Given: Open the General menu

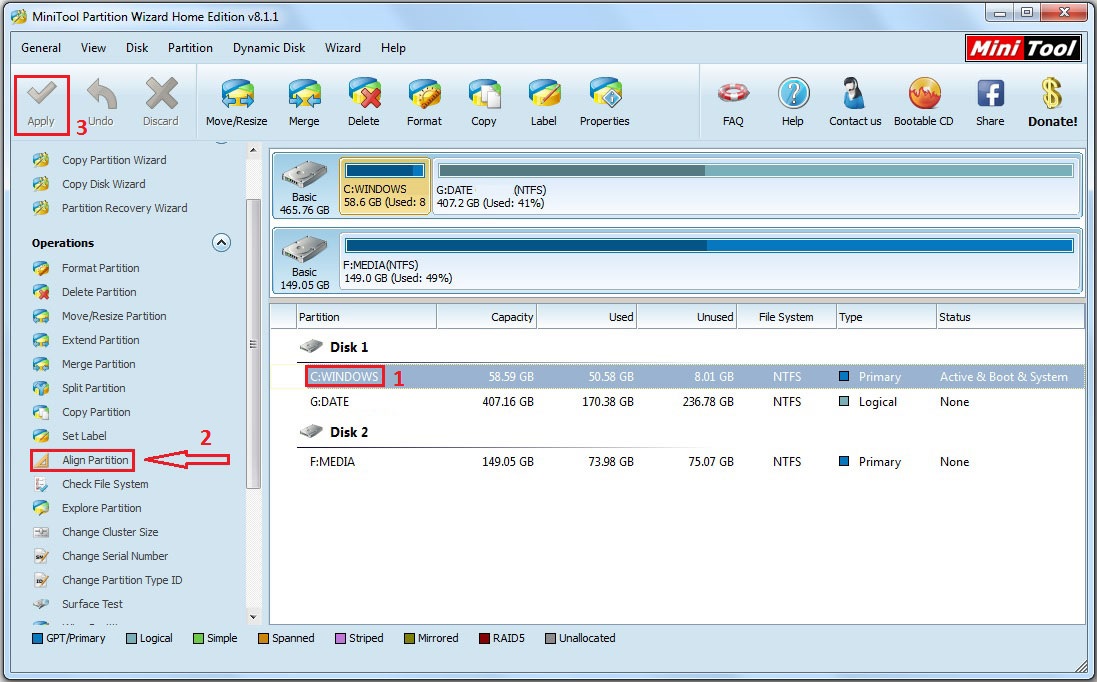Looking at the screenshot, I should pos(41,48).
